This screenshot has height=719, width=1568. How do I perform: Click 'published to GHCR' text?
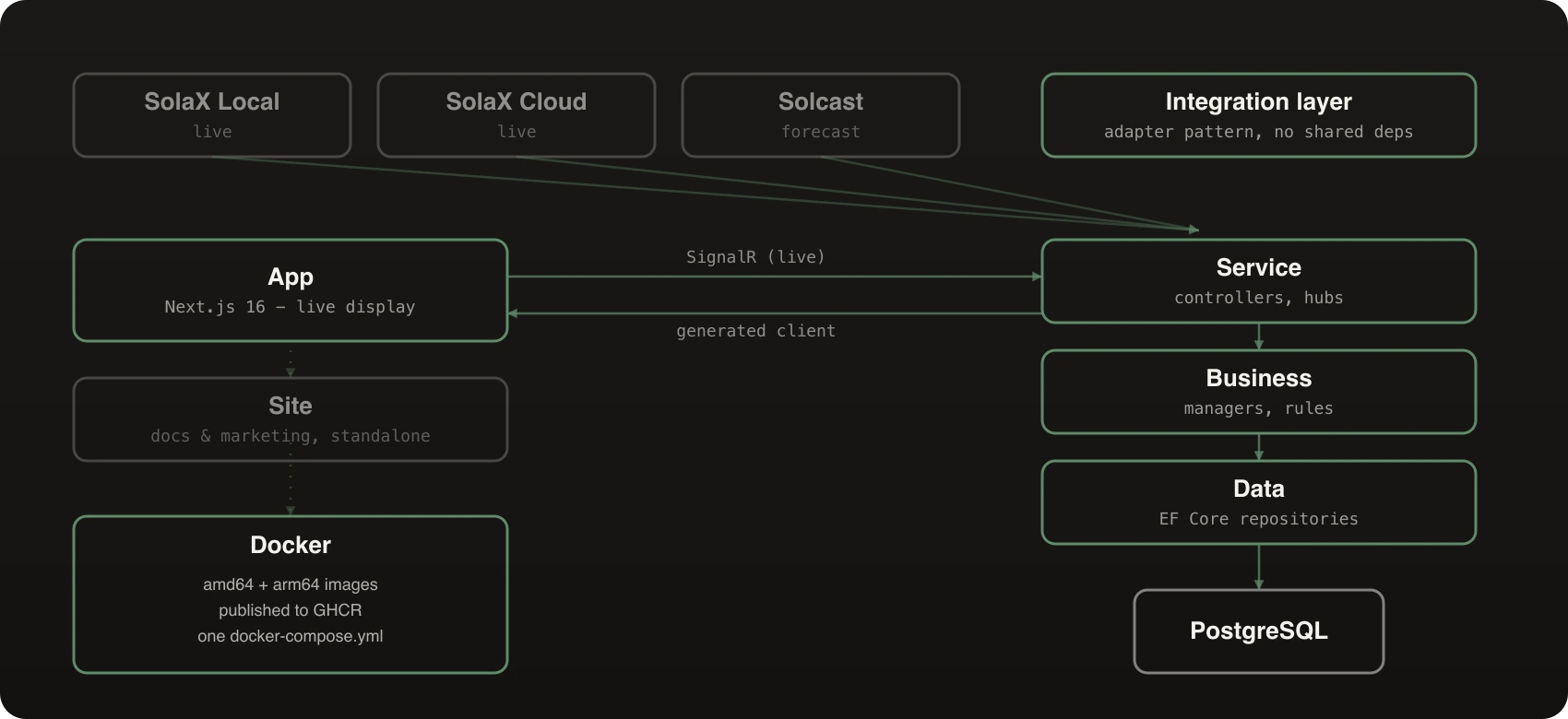click(x=291, y=610)
